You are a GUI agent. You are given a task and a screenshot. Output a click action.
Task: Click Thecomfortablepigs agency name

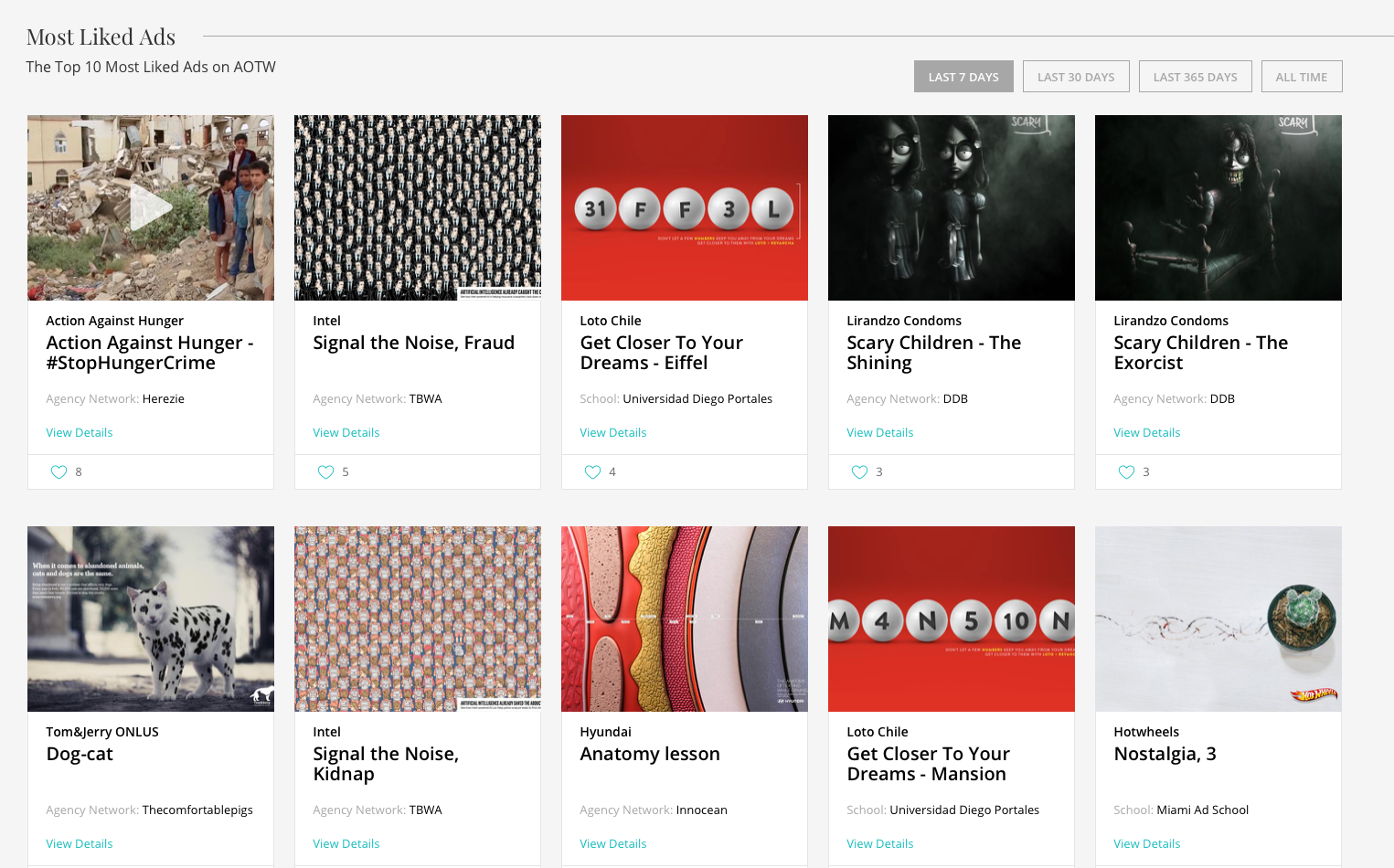197,810
